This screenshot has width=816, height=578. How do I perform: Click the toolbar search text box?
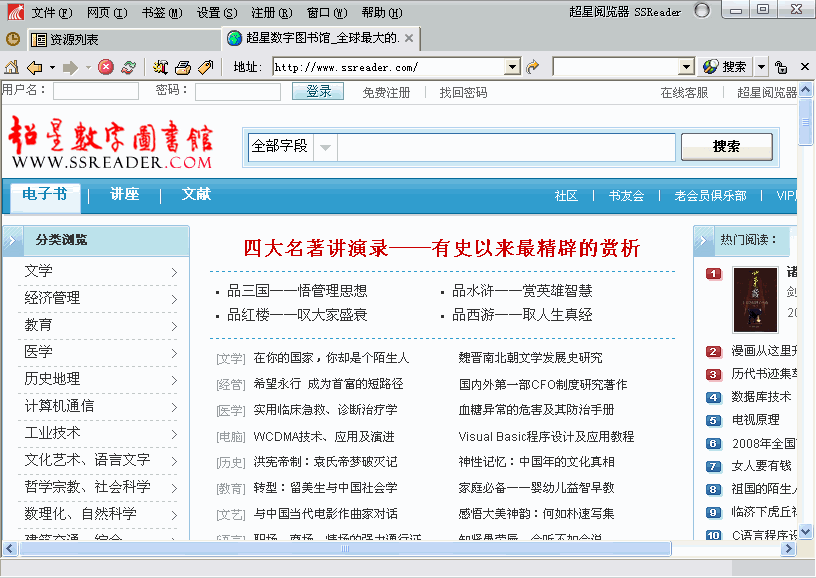(x=617, y=67)
